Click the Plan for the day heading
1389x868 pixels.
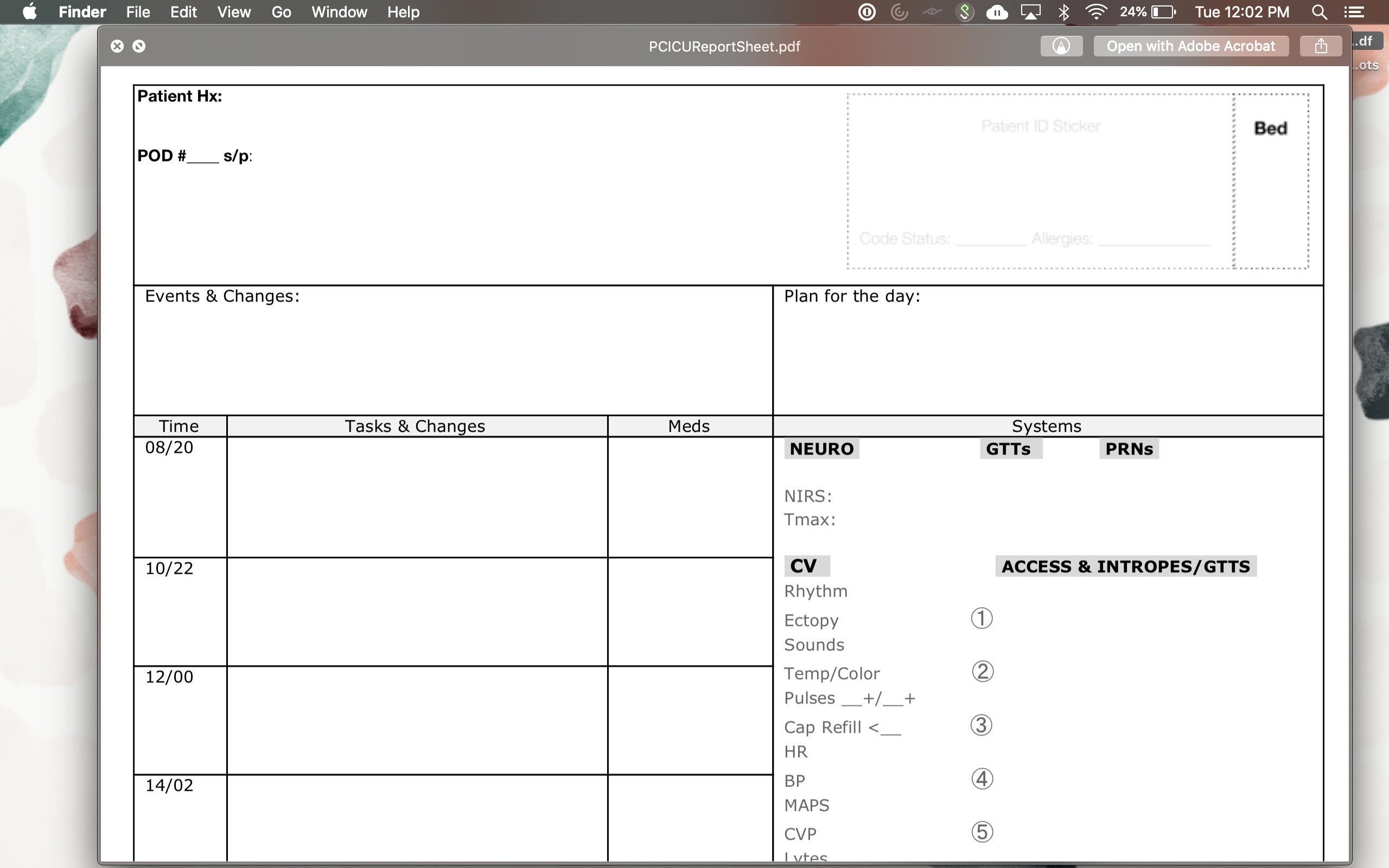click(x=852, y=296)
